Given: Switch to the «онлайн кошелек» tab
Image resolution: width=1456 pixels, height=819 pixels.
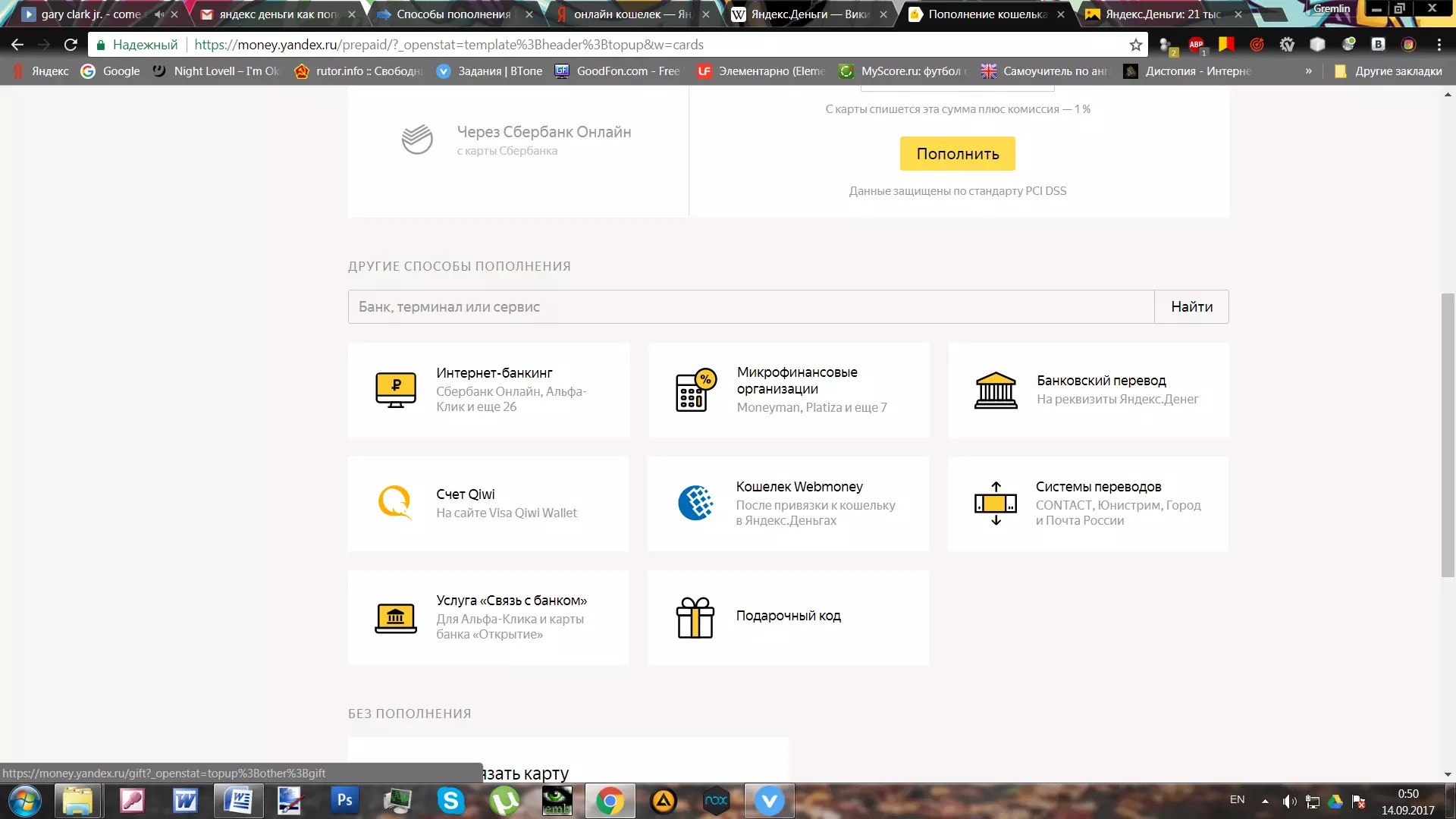Looking at the screenshot, I should (632, 14).
